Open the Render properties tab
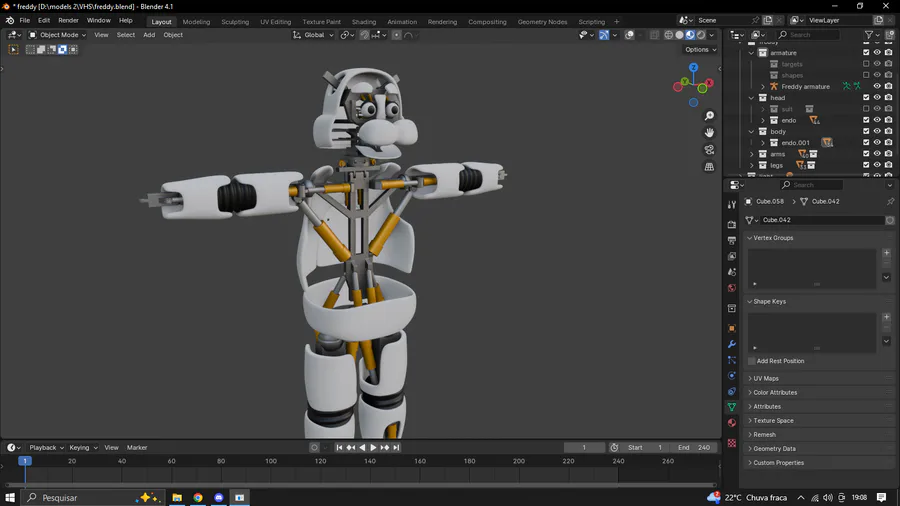The height and width of the screenshot is (506, 900). point(732,225)
